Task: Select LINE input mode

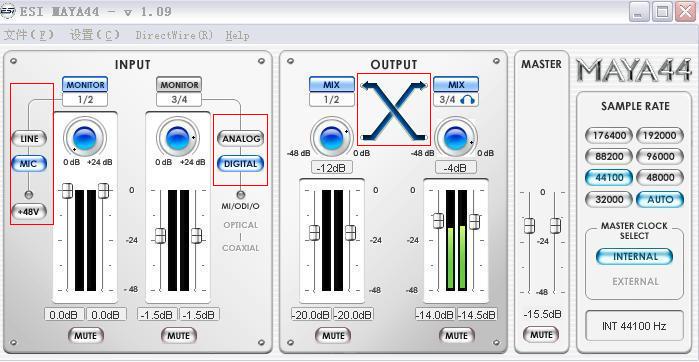Action: (x=29, y=139)
